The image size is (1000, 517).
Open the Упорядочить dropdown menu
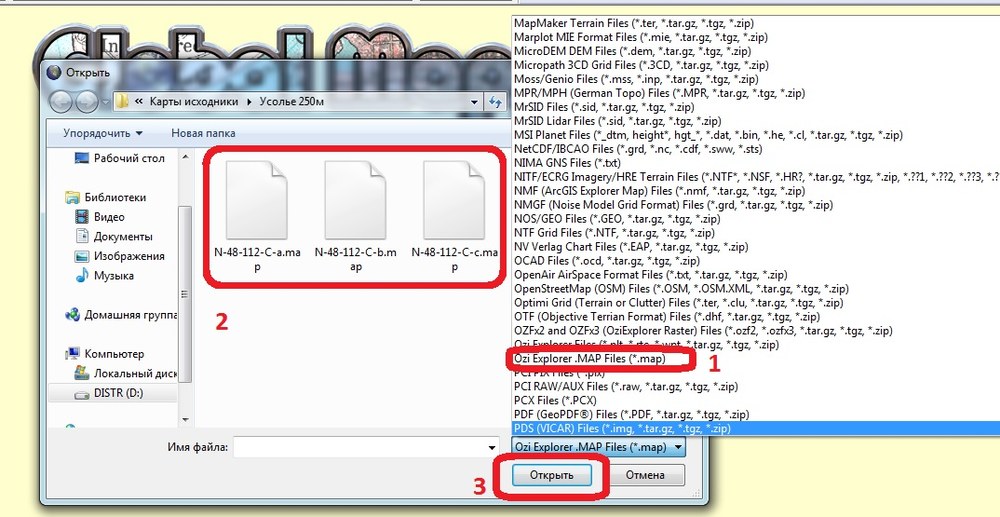[x=103, y=133]
